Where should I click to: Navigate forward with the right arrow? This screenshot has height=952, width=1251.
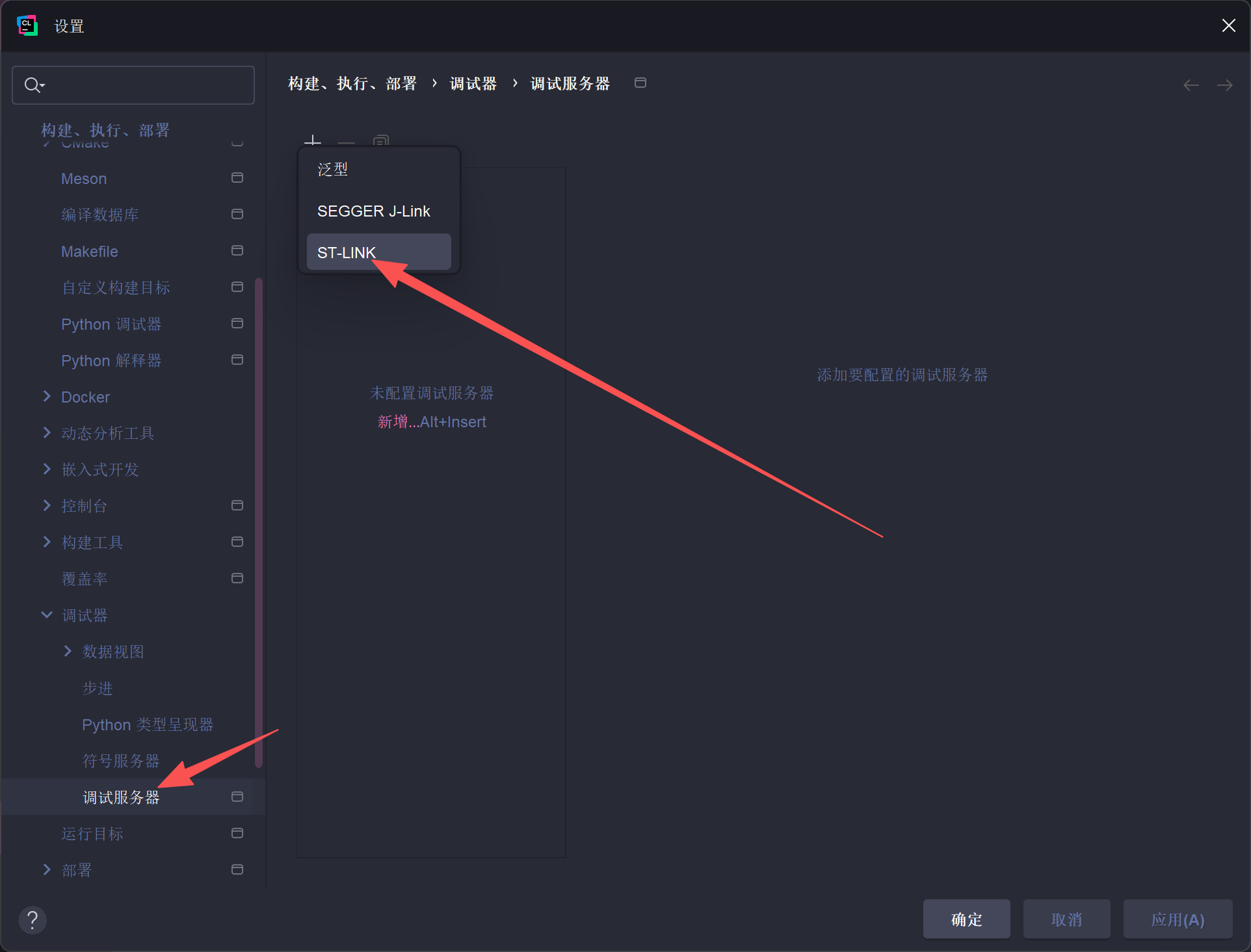pos(1225,85)
